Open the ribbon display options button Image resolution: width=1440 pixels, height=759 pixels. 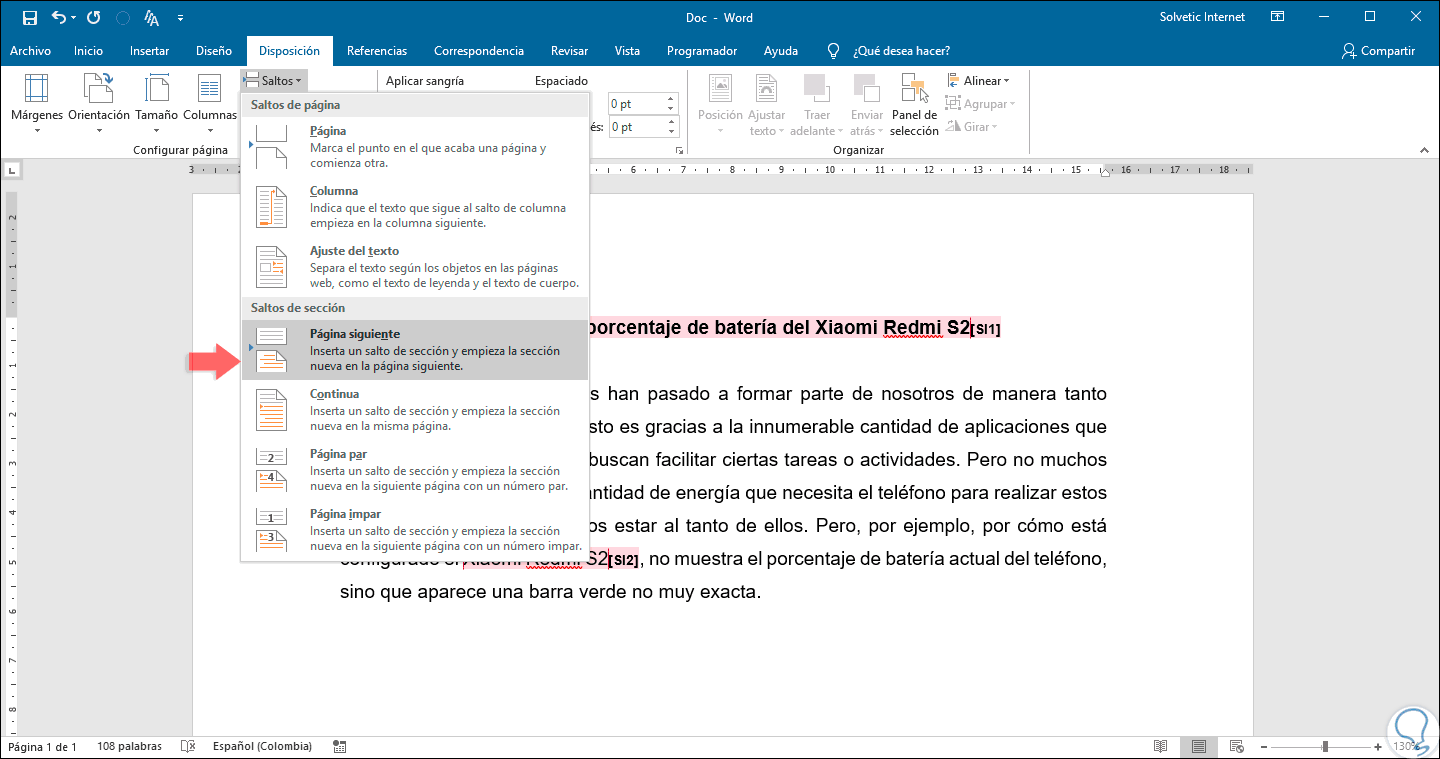(1277, 17)
